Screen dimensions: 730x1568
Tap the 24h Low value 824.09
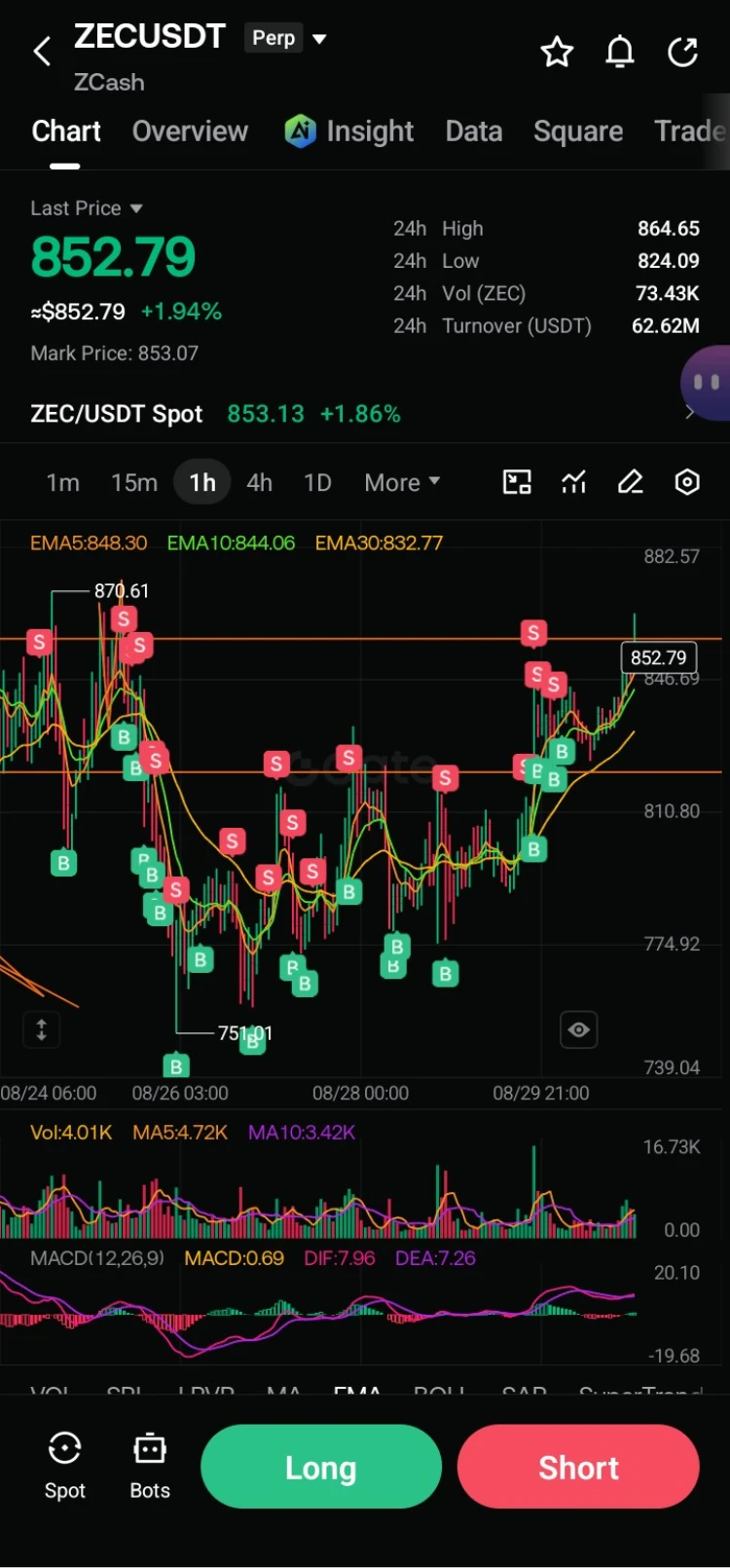pyautogui.click(x=669, y=261)
